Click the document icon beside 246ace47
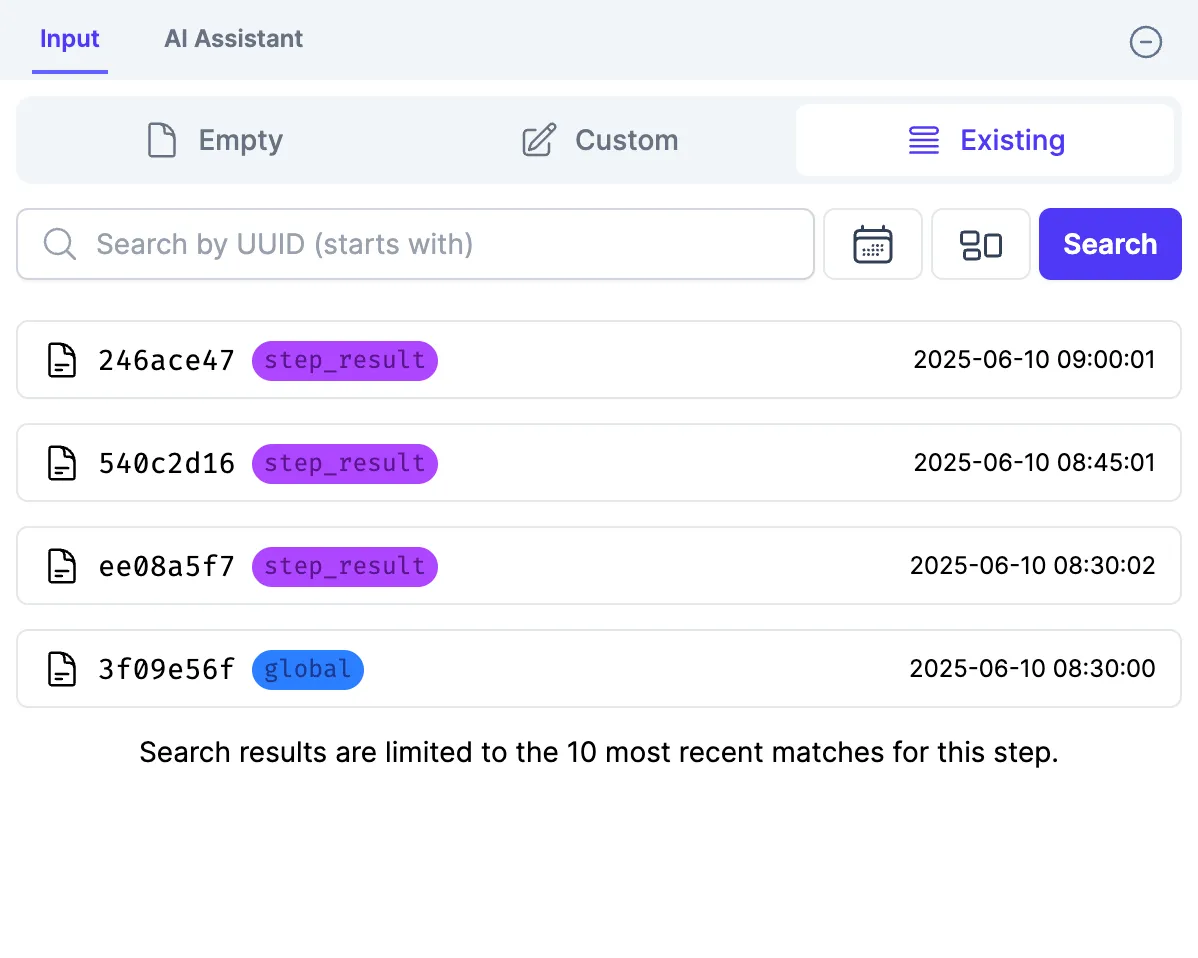The image size is (1198, 958). (x=62, y=360)
